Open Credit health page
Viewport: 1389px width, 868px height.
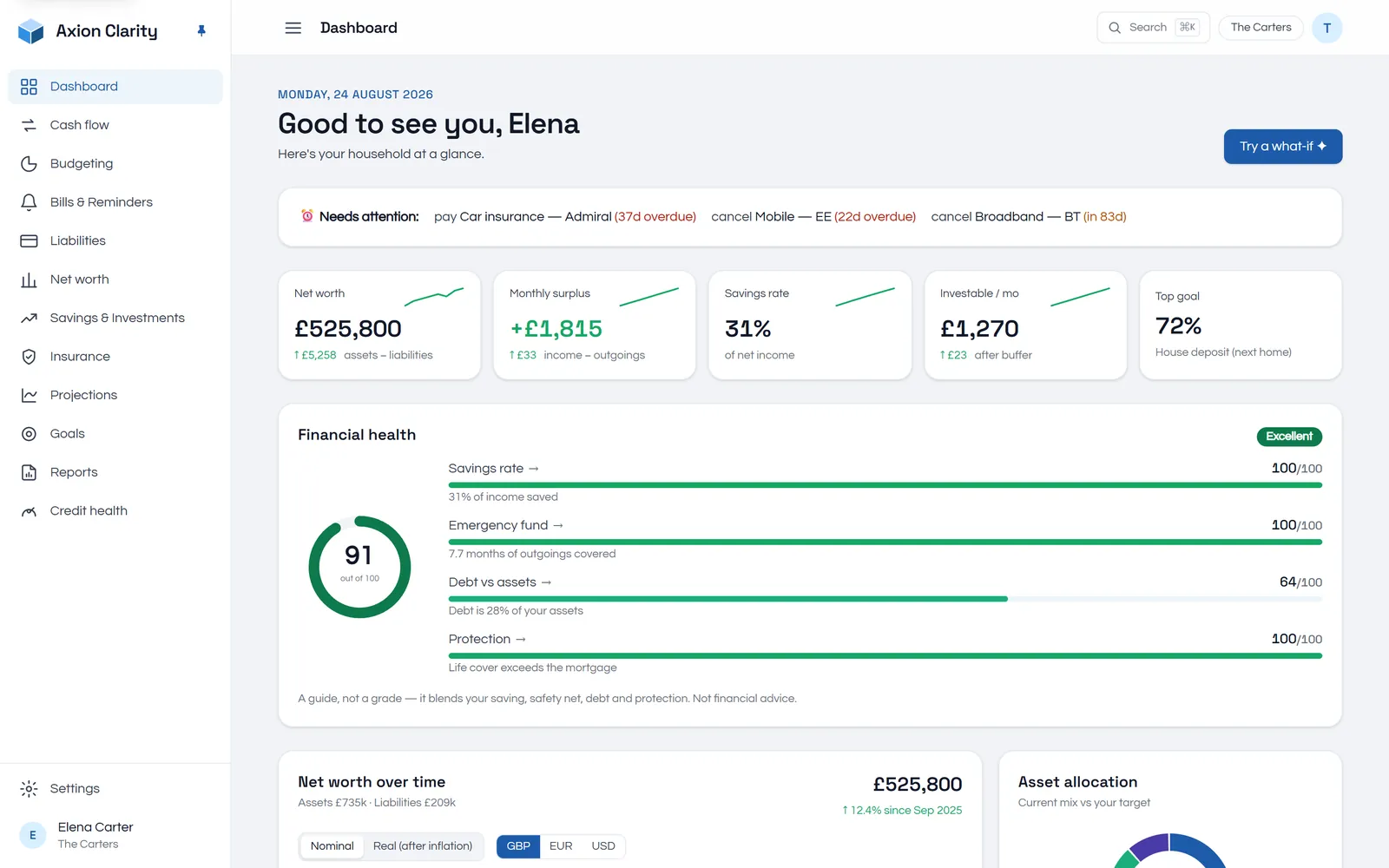[x=115, y=511]
